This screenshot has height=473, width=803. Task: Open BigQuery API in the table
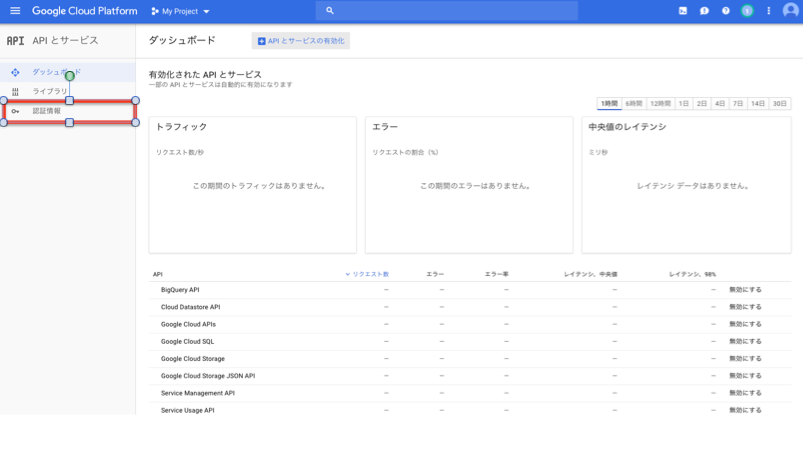180,290
